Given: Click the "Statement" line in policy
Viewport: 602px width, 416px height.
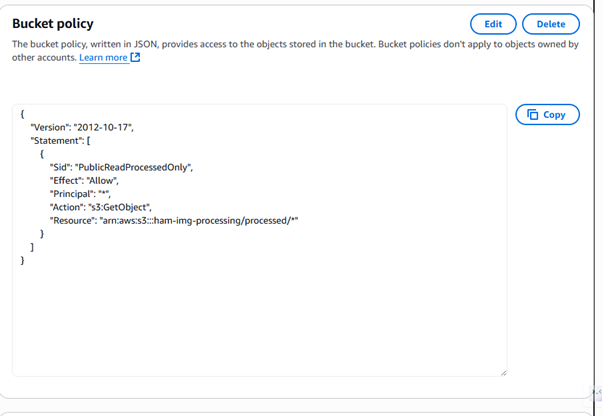Looking at the screenshot, I should pyautogui.click(x=60, y=141).
